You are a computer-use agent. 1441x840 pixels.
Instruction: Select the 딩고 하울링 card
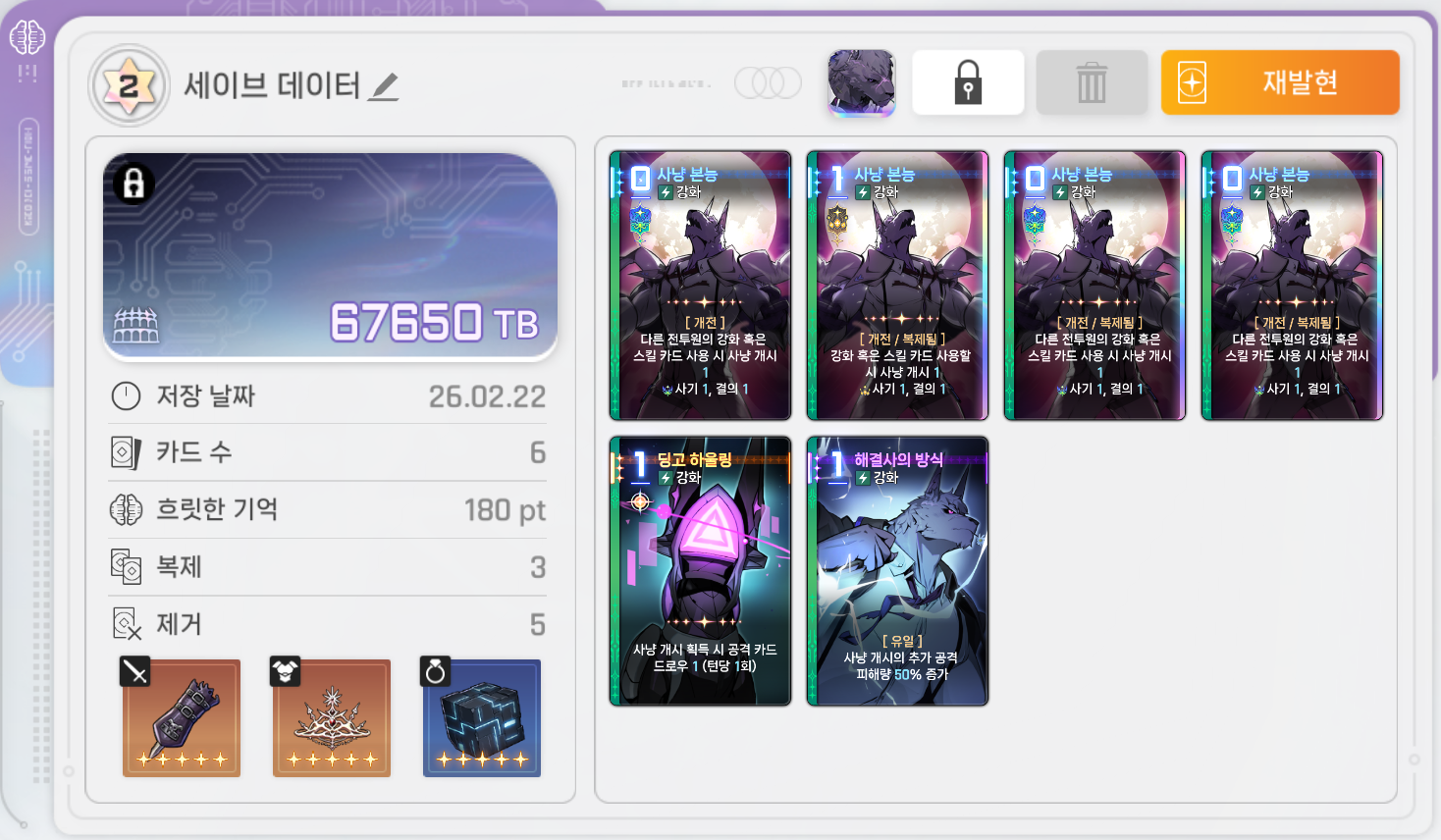[x=700, y=571]
